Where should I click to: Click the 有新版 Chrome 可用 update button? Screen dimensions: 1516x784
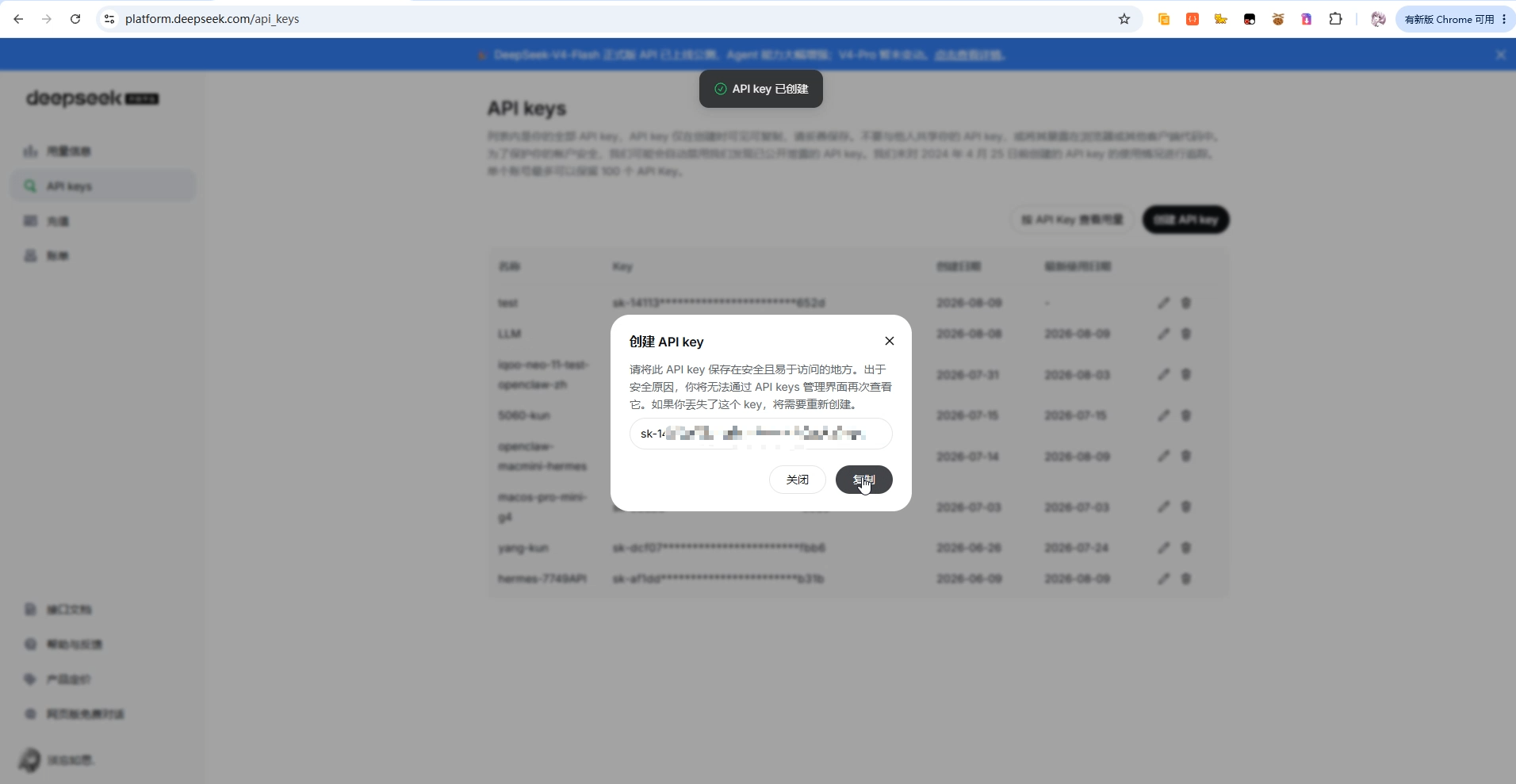pyautogui.click(x=1449, y=19)
